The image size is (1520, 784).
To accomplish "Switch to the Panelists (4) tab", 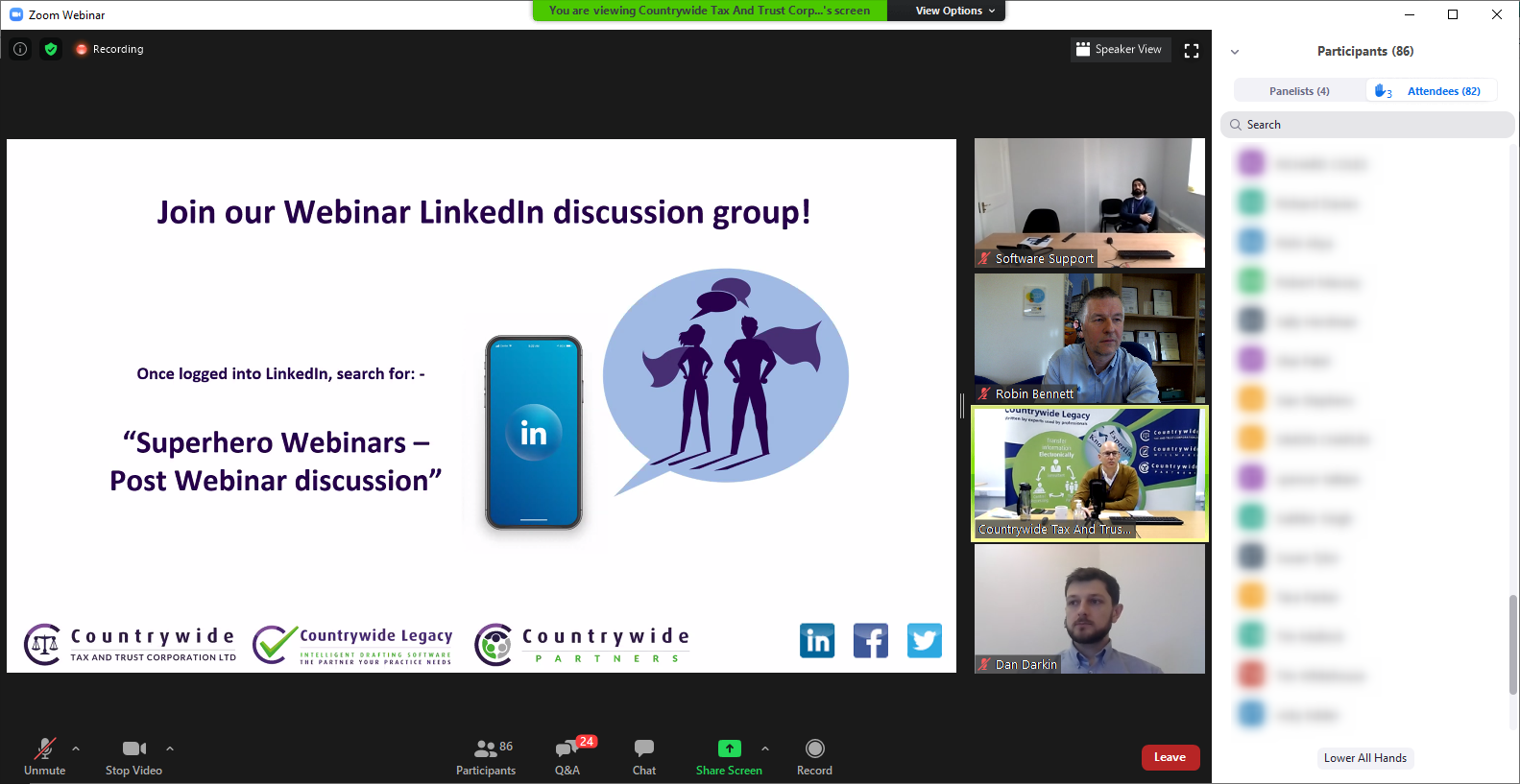I will pyautogui.click(x=1299, y=91).
